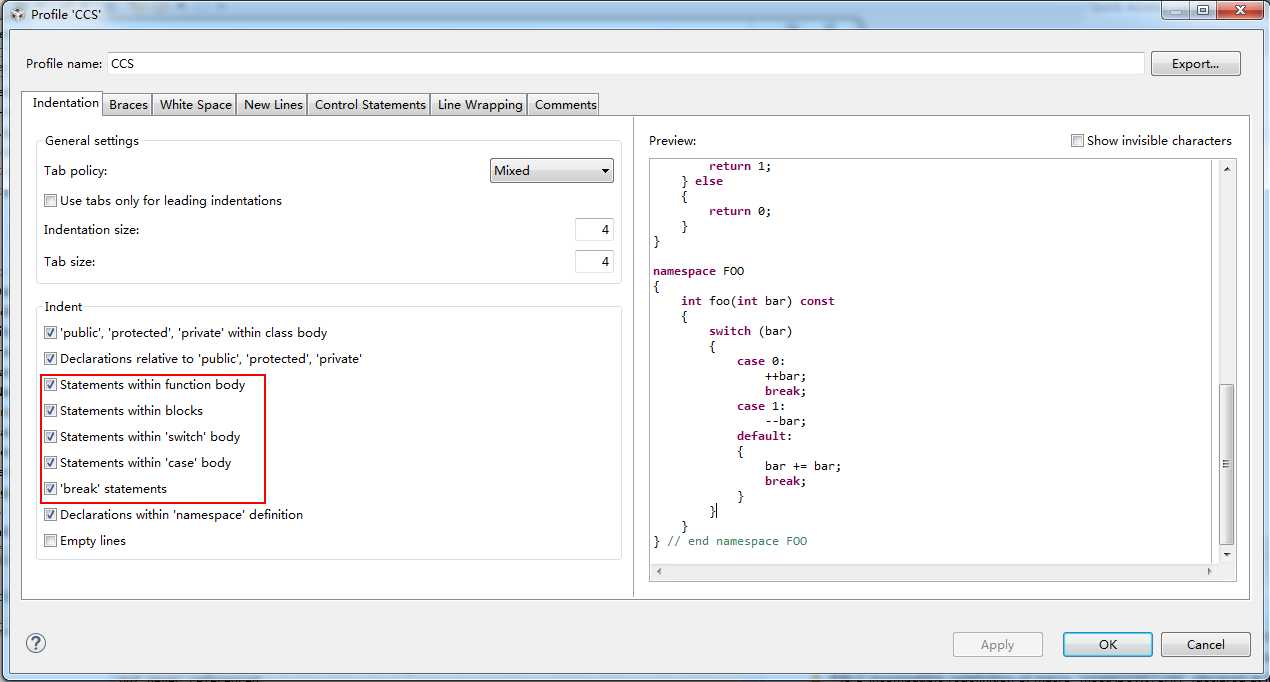
Task: Select the Control Statements tab
Action: (370, 104)
